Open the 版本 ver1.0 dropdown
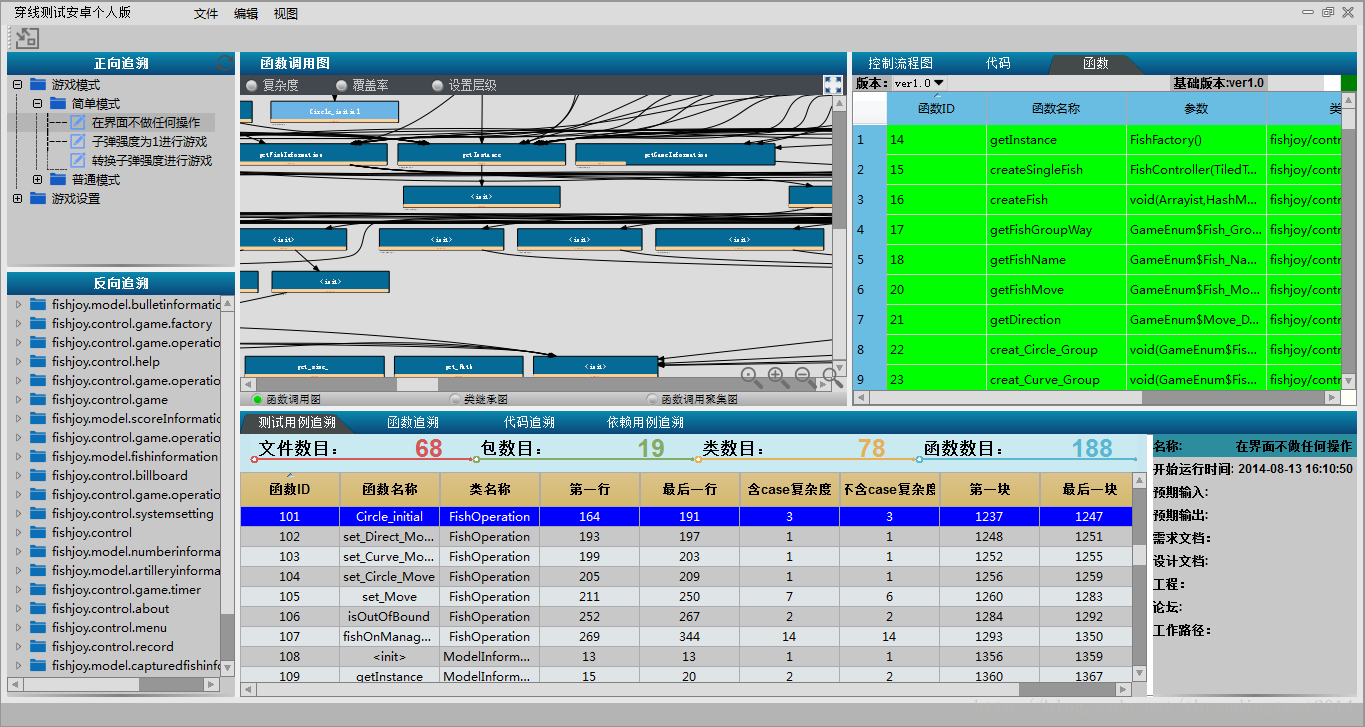This screenshot has width=1365, height=727. tap(920, 83)
